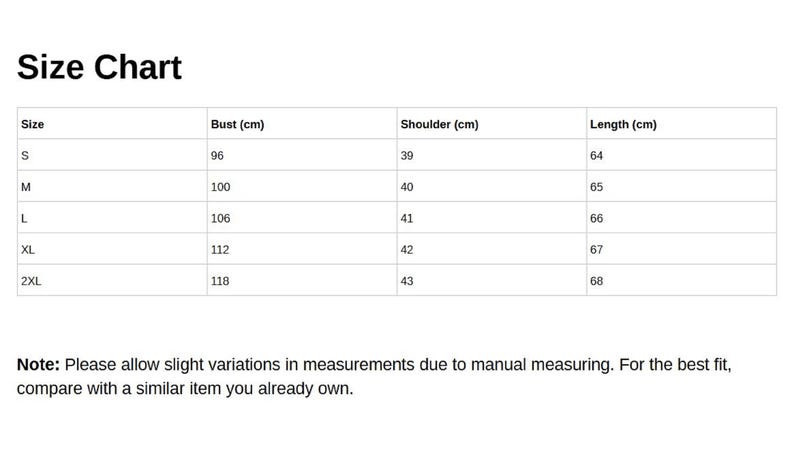Click length value 68 in 2XL row
The image size is (794, 466).
click(597, 281)
